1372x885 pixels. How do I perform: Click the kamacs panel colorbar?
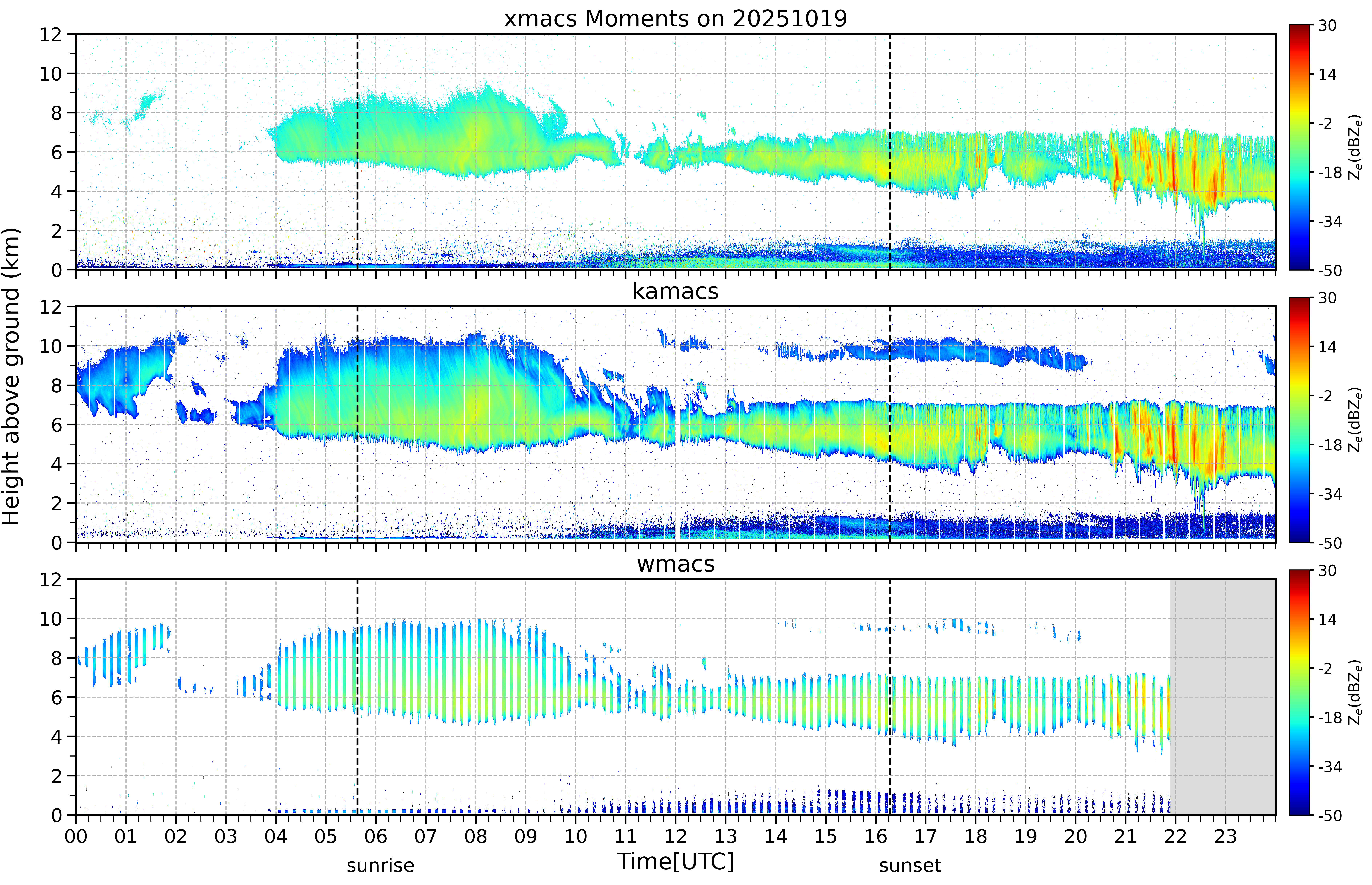1300,420
